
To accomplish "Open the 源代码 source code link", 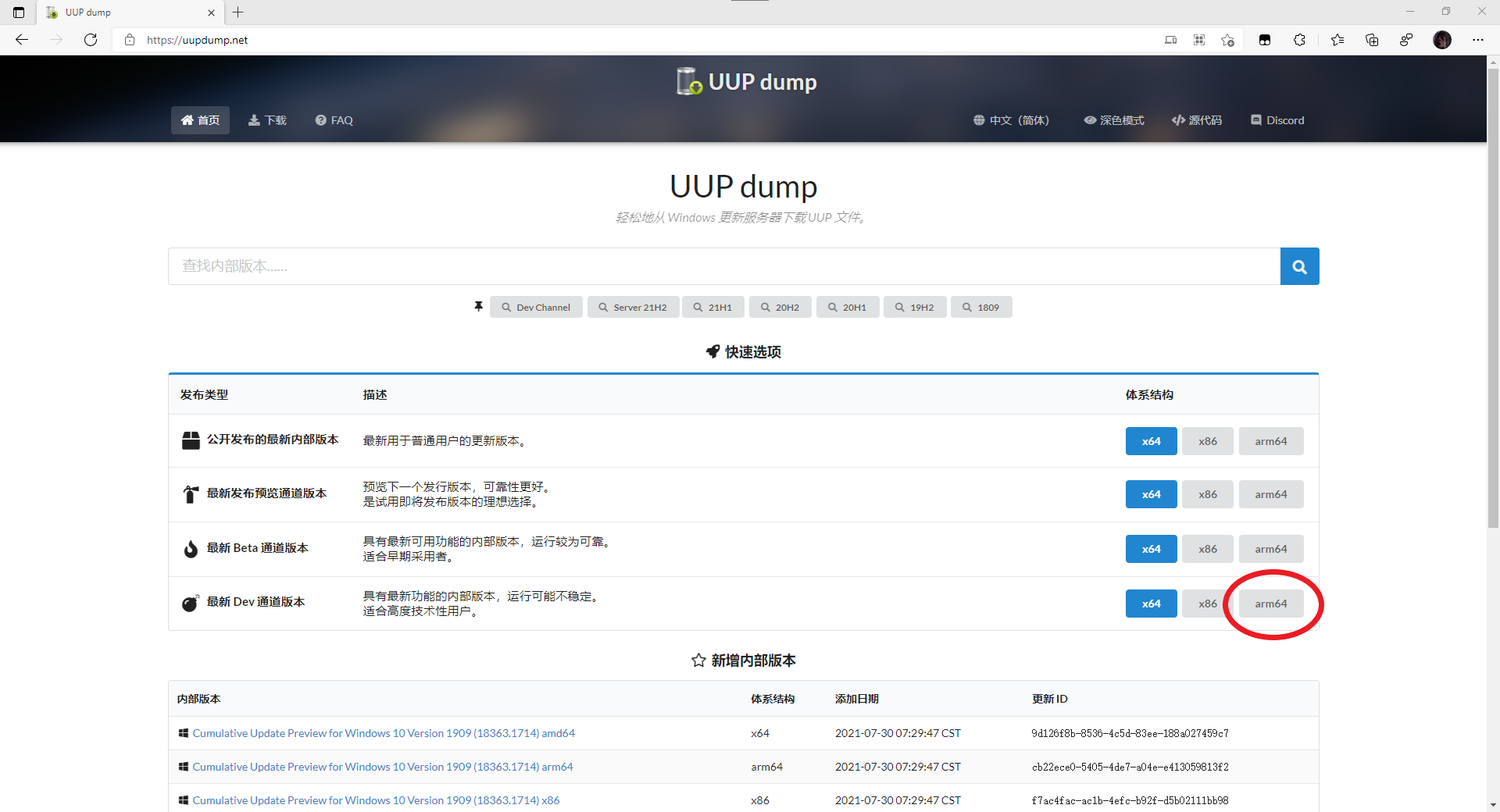I will click(x=1196, y=120).
